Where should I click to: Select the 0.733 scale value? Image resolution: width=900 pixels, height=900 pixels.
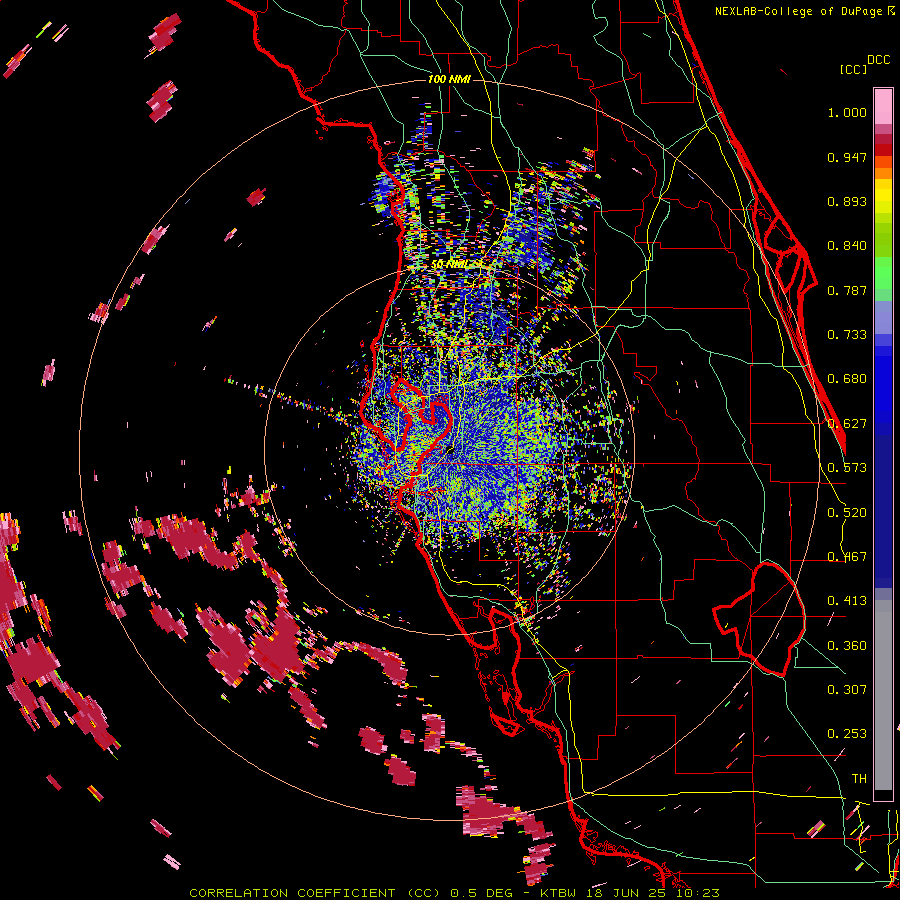(847, 335)
